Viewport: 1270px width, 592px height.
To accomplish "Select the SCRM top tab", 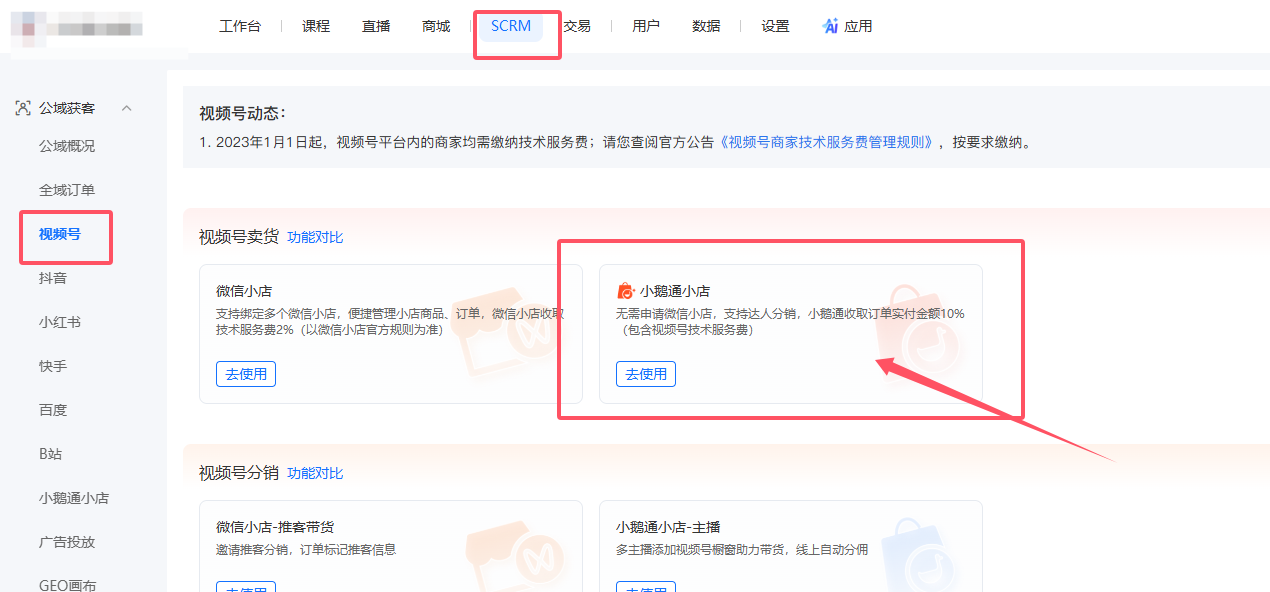I will point(511,26).
